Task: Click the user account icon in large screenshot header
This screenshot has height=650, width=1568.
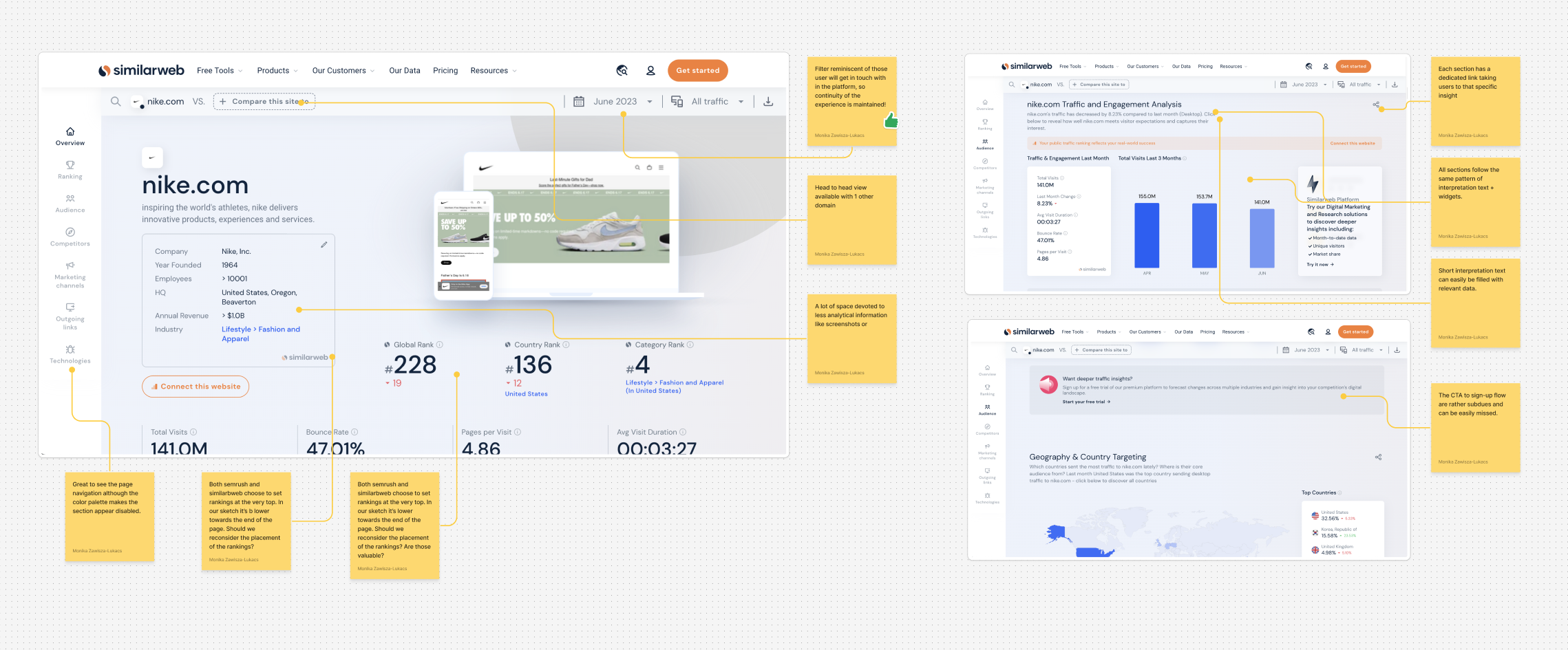Action: pyautogui.click(x=650, y=71)
